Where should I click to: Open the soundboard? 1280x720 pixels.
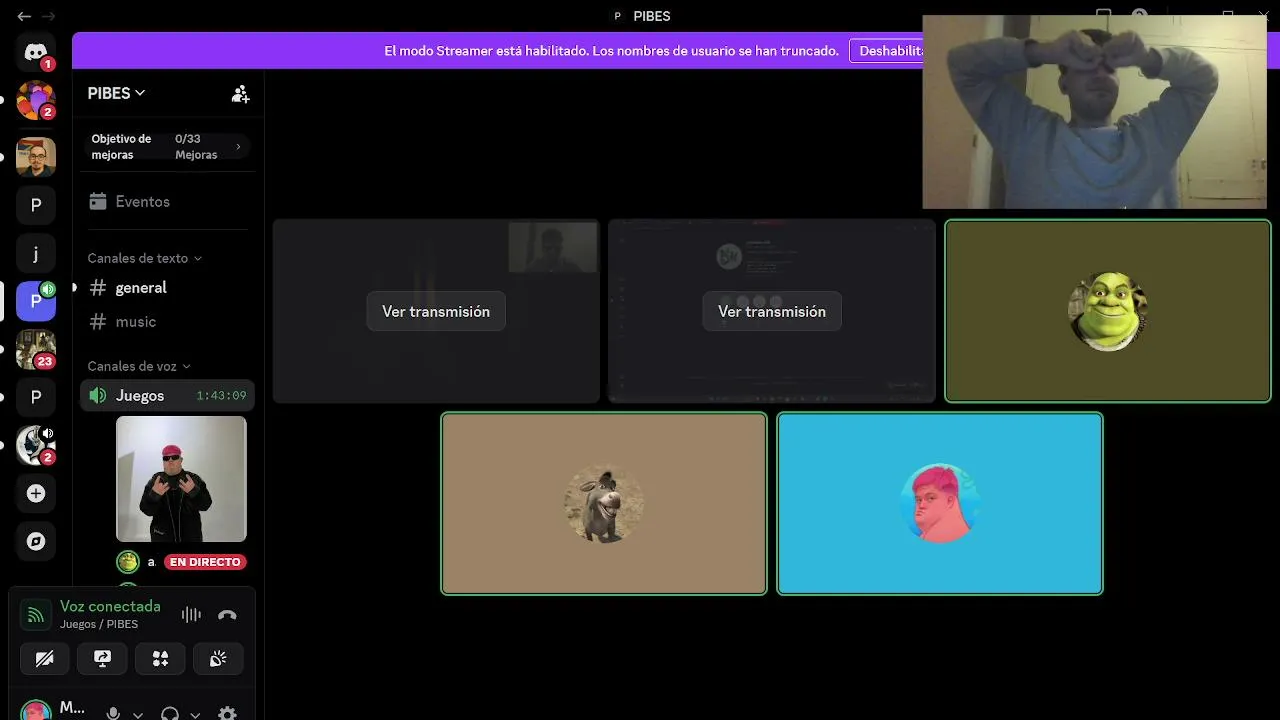coord(218,659)
